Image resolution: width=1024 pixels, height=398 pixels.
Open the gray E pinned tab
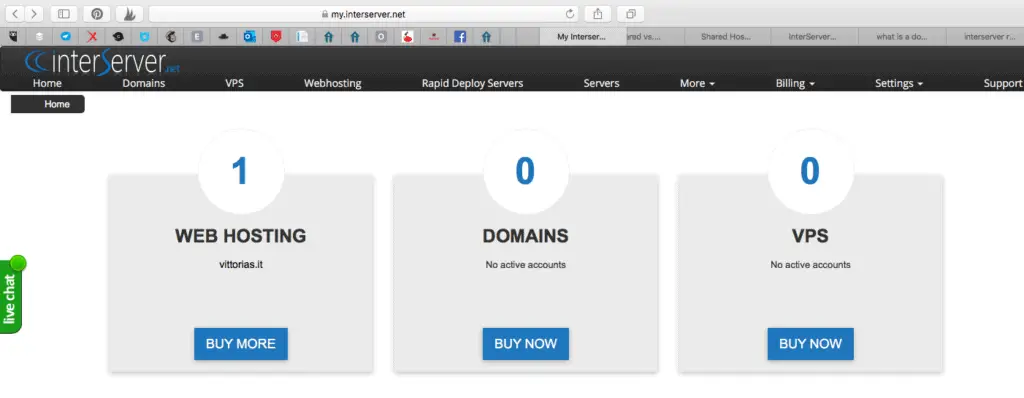[197, 37]
